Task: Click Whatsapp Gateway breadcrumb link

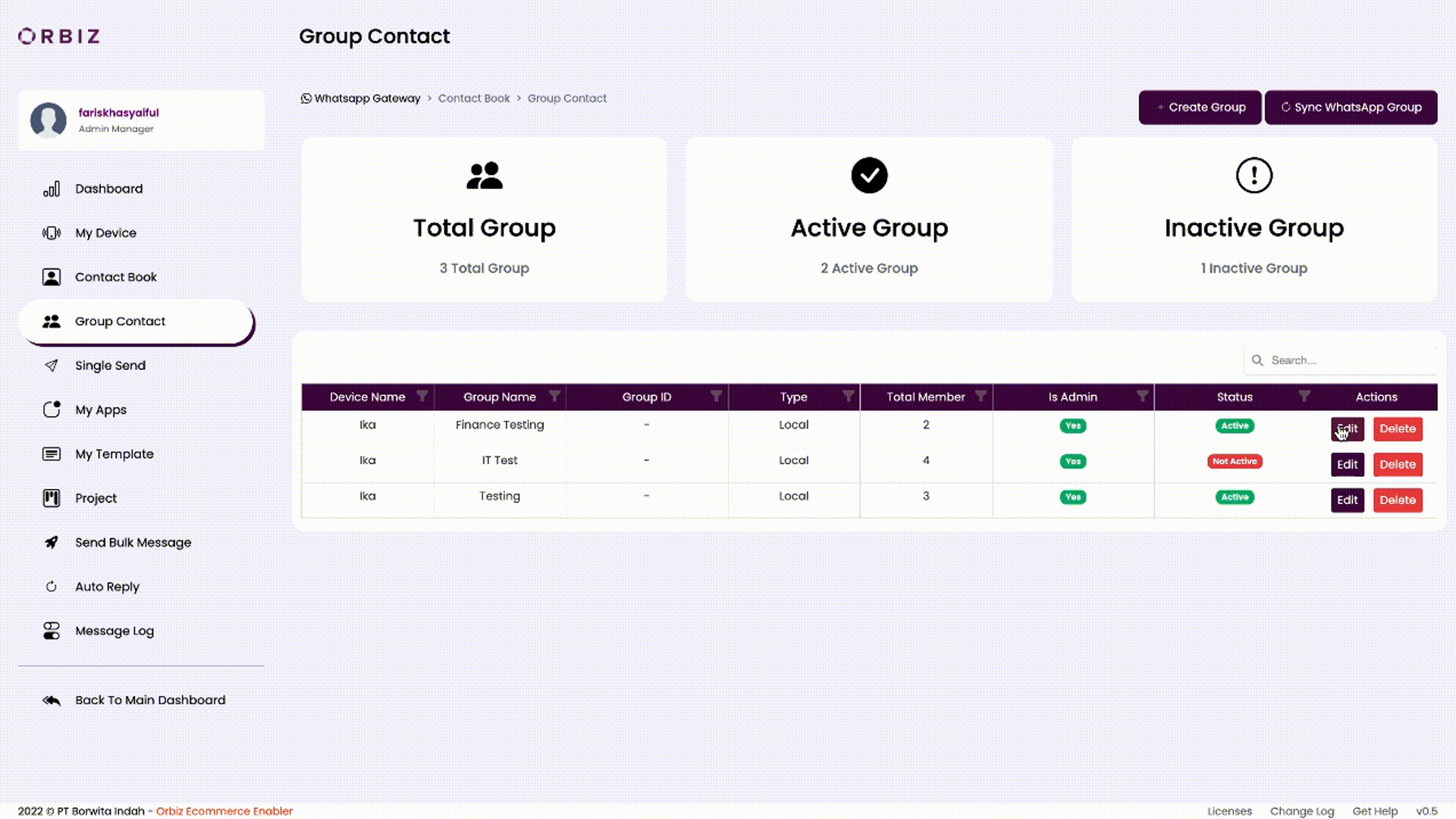Action: [360, 98]
